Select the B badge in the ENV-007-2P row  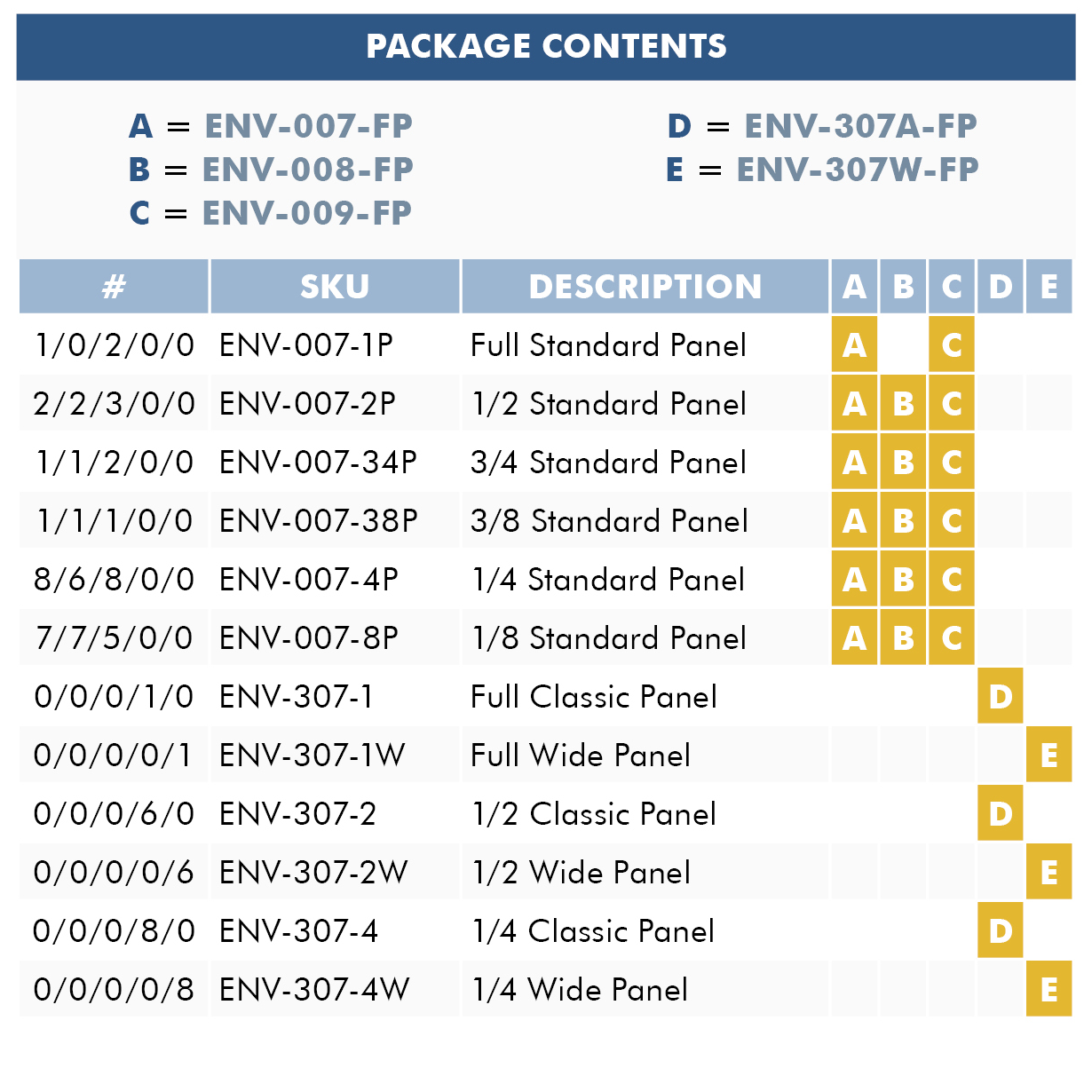(903, 403)
